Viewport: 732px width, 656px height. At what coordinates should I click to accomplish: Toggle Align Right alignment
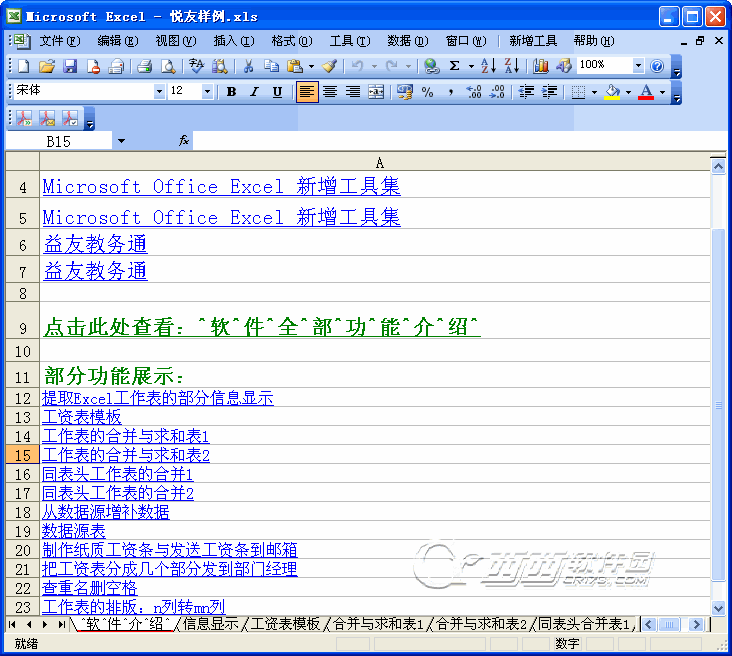tap(353, 92)
